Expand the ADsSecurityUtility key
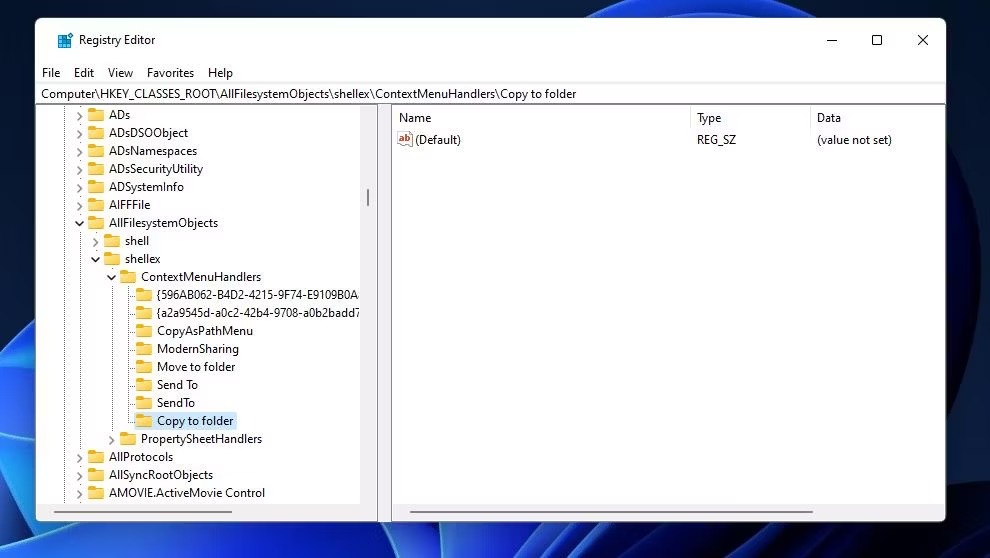 [79, 169]
